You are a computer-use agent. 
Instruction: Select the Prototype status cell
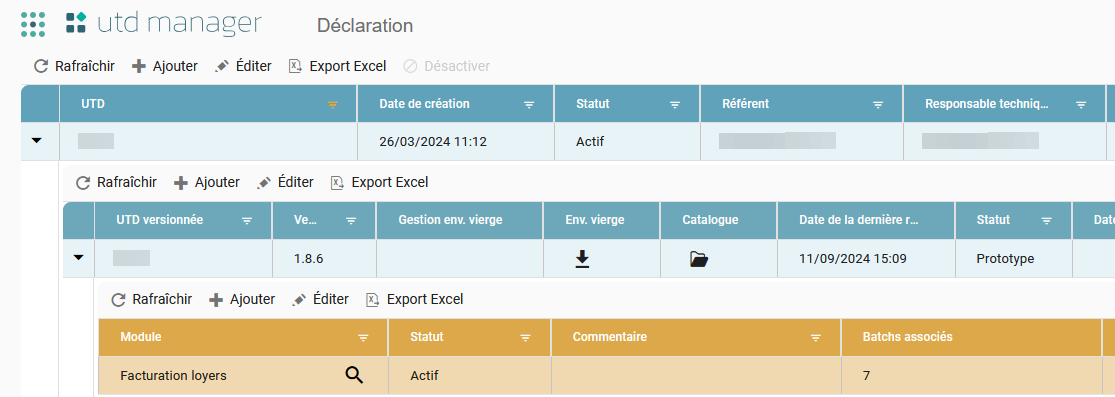pos(1014,259)
